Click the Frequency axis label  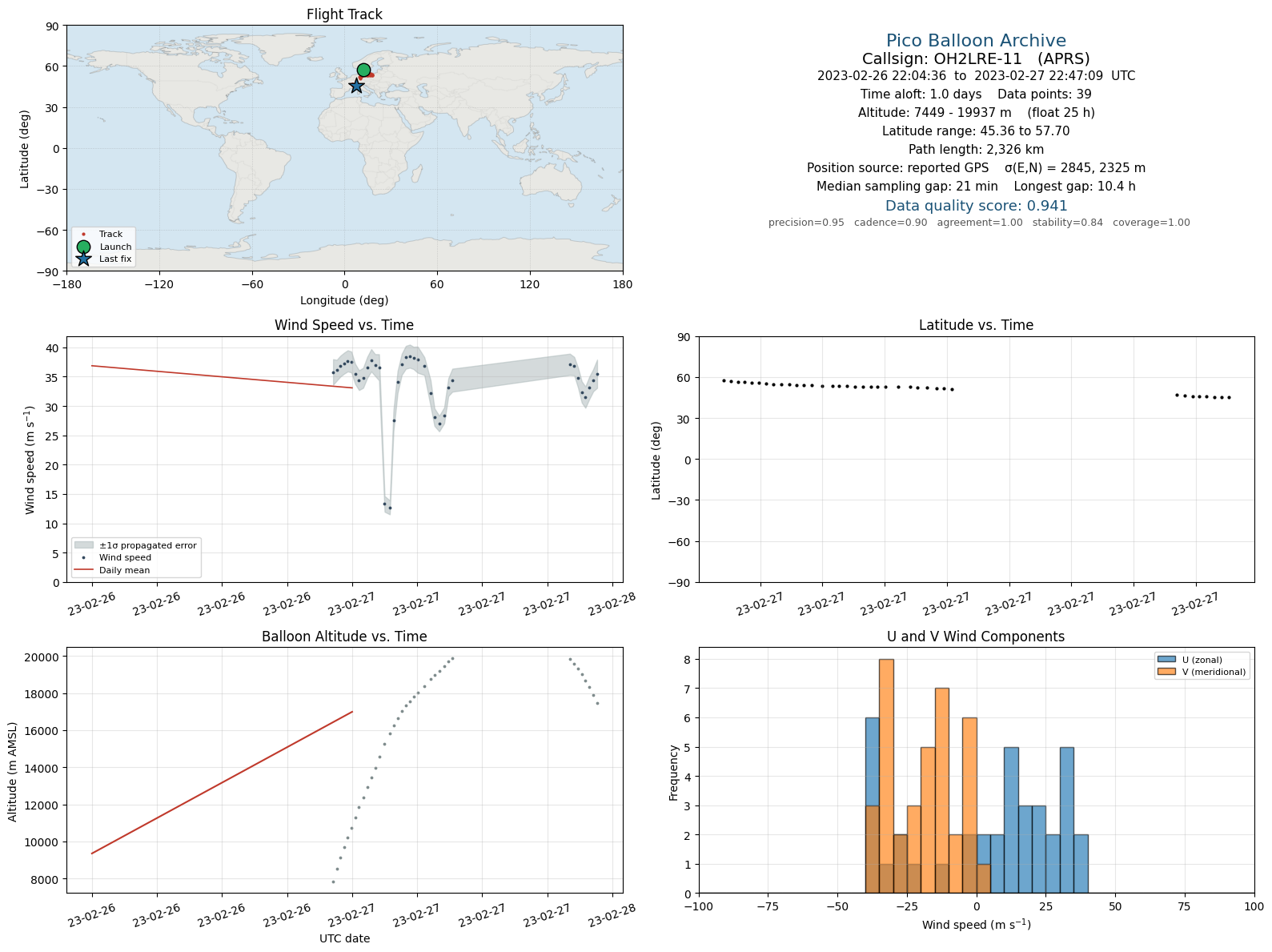(674, 773)
